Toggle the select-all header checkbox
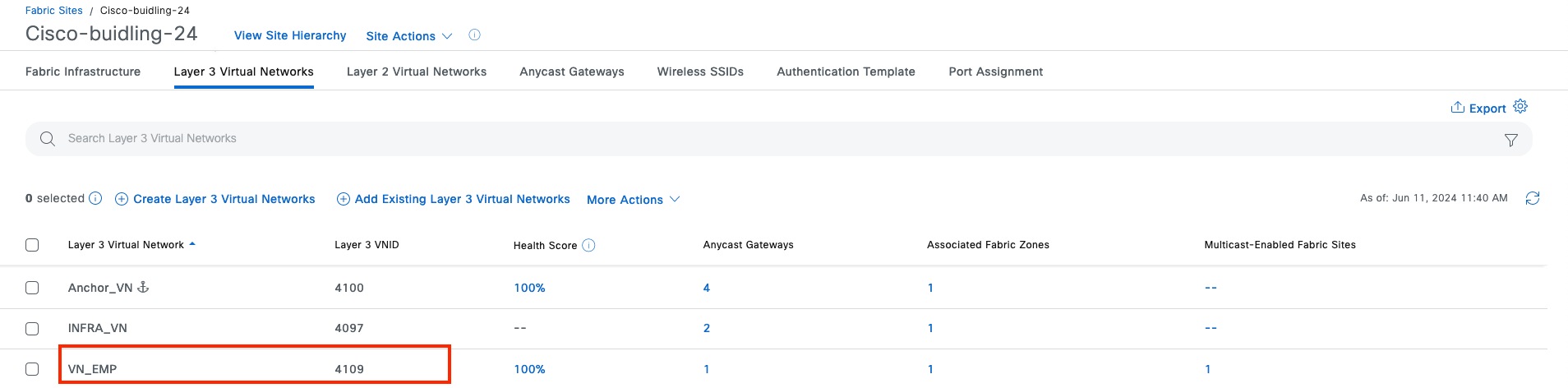 [x=32, y=245]
